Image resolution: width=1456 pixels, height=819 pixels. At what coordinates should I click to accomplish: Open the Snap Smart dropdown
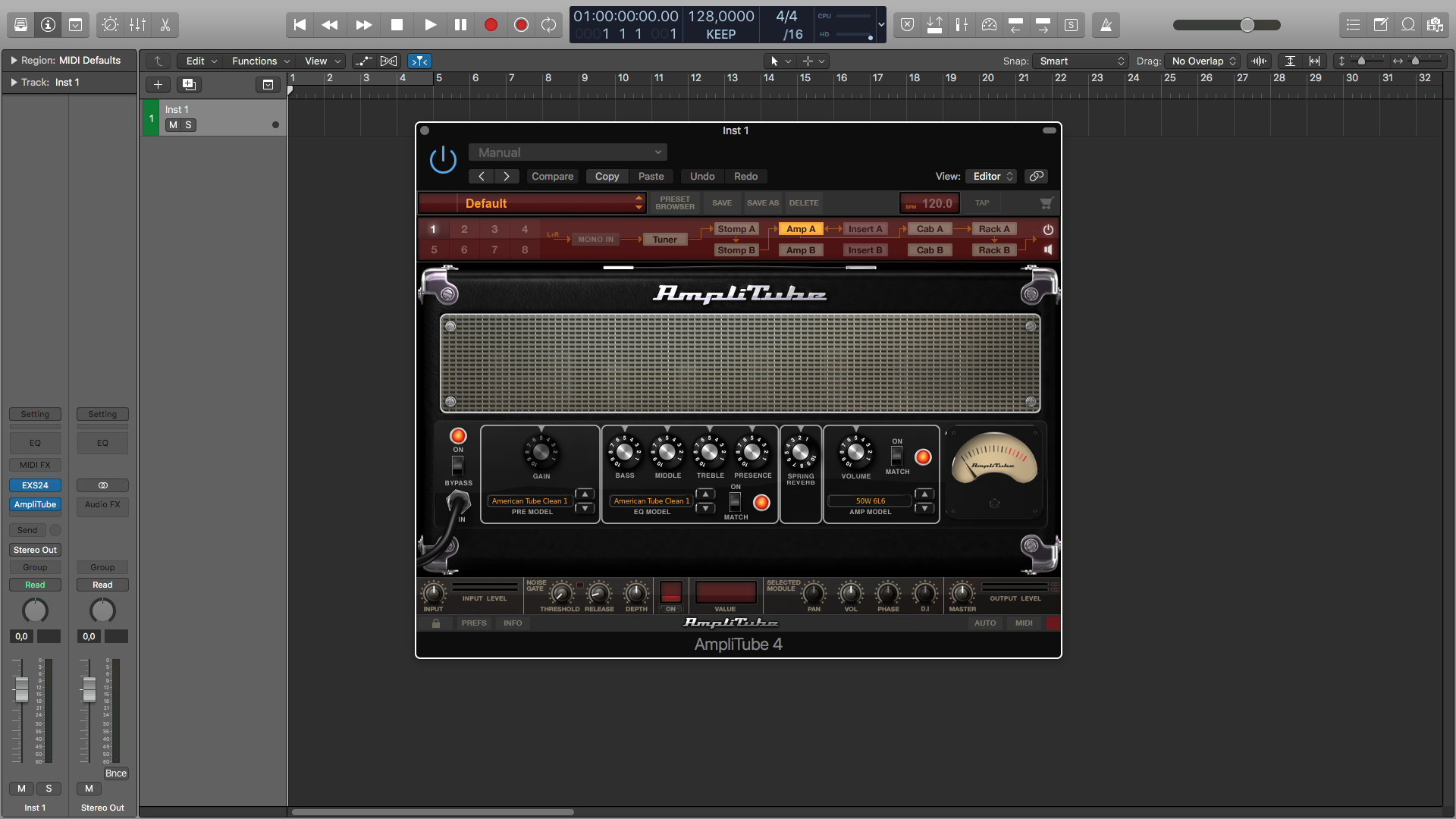click(1081, 61)
